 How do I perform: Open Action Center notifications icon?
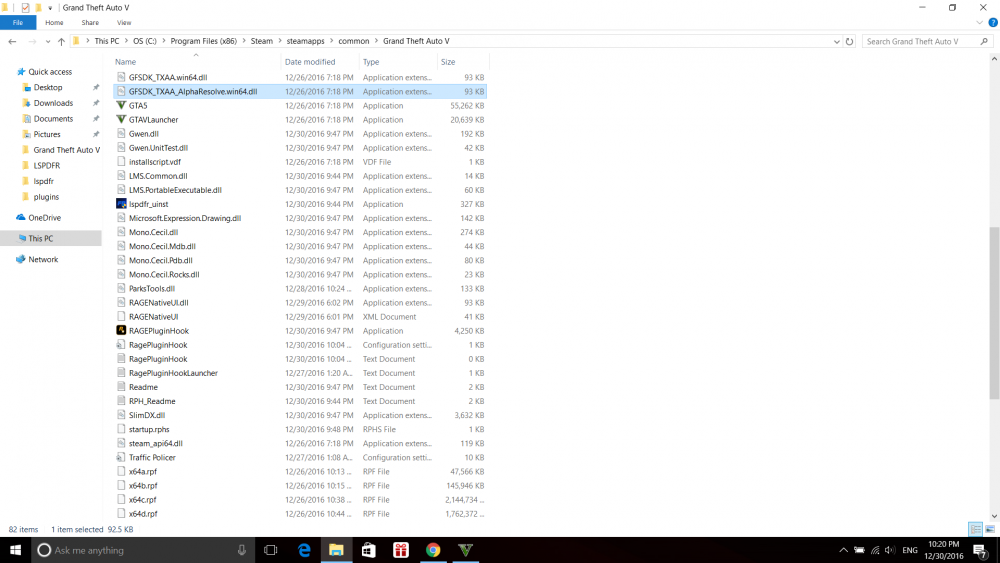tap(980, 550)
